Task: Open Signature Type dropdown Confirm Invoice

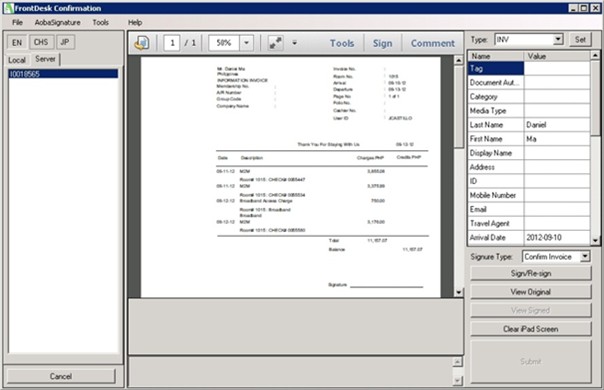Action: tap(585, 256)
